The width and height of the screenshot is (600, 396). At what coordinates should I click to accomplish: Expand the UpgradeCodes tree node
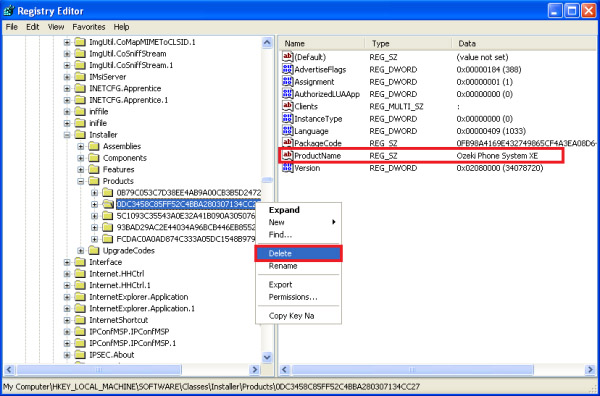(x=81, y=251)
